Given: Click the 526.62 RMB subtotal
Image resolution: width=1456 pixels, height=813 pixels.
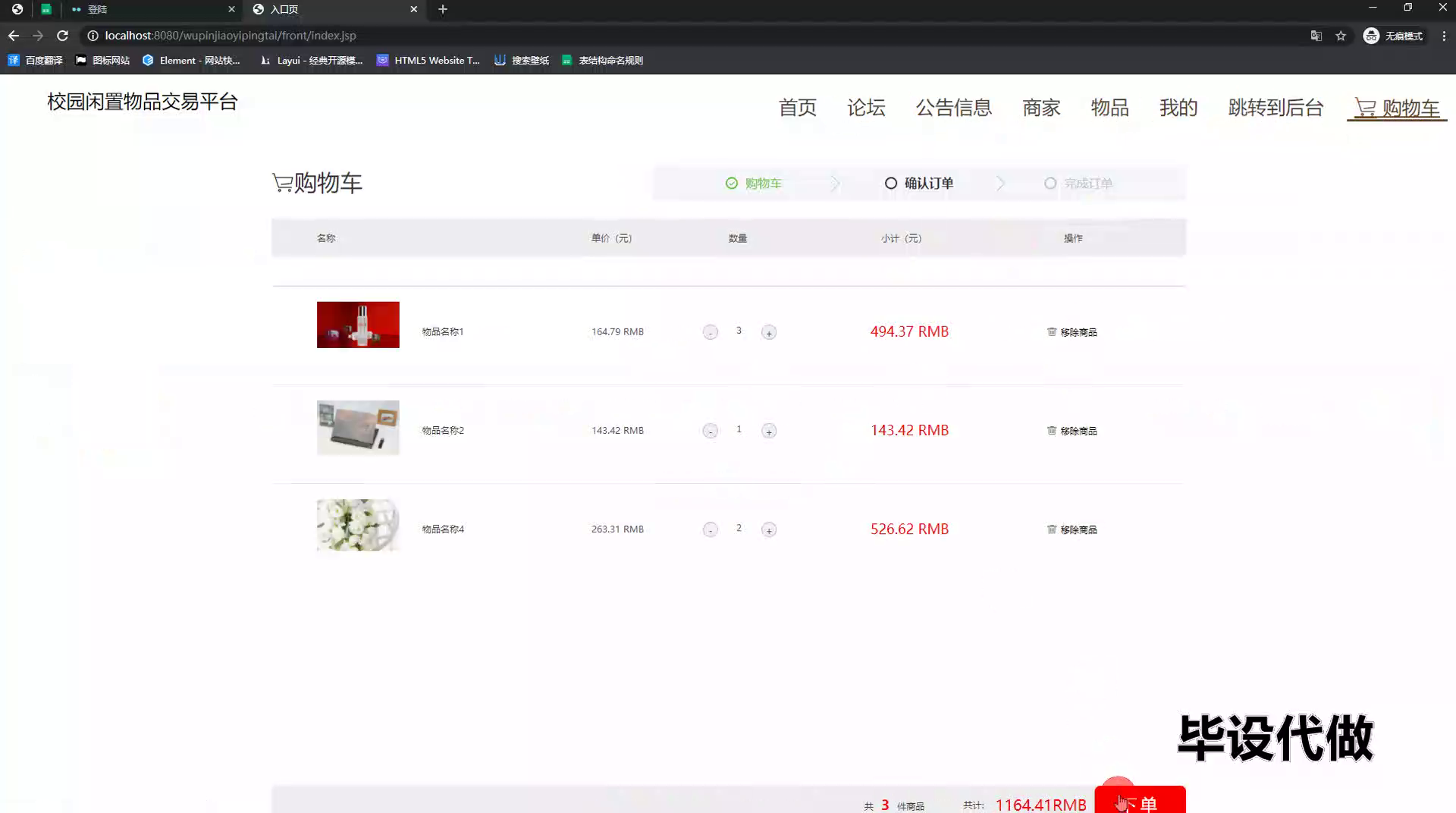Looking at the screenshot, I should 909,529.
